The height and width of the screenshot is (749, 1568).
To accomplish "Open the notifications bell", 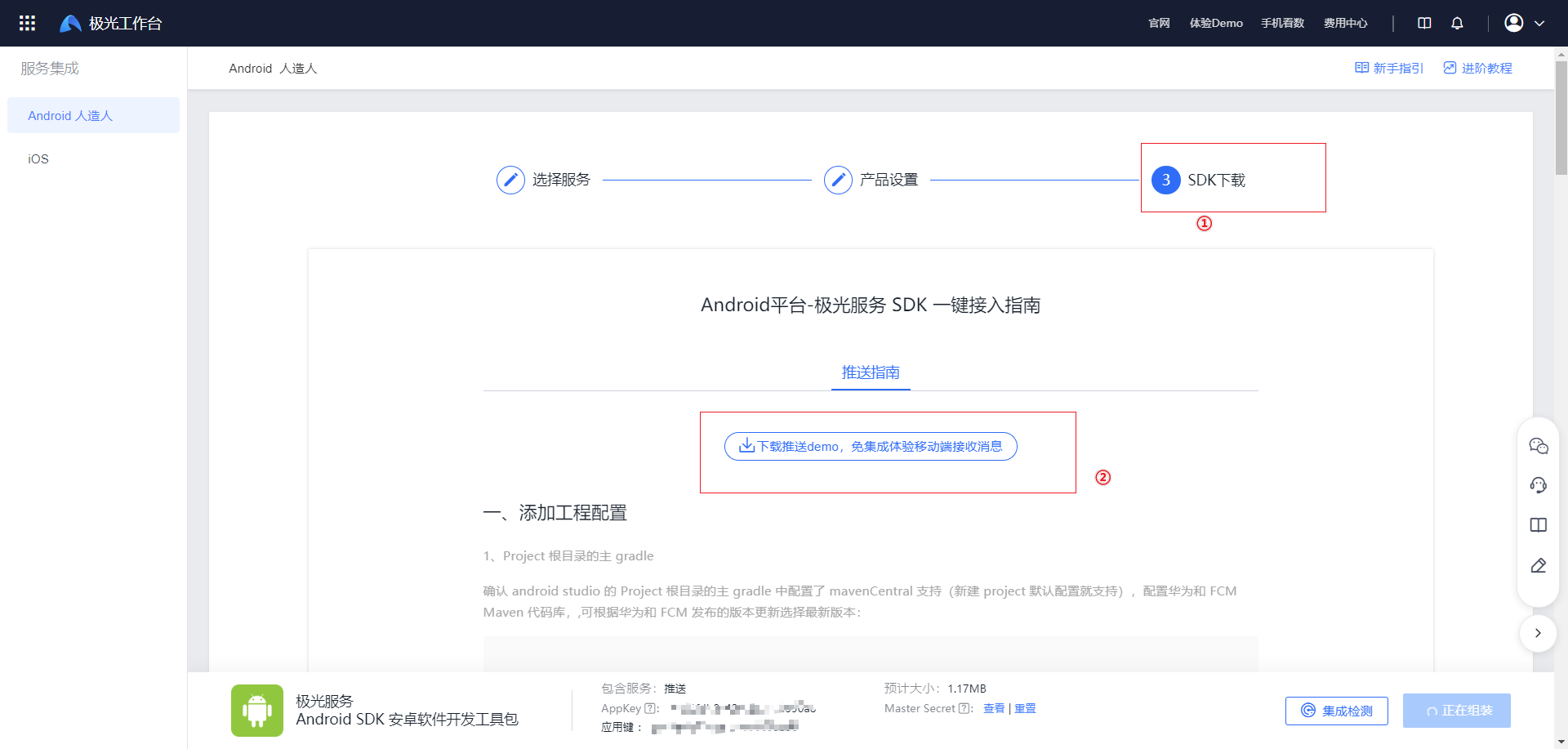I will (1457, 23).
